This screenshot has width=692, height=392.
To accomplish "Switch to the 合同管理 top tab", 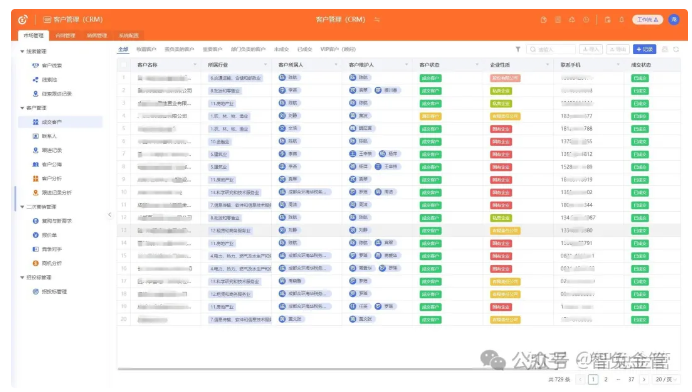I will 65,35.
